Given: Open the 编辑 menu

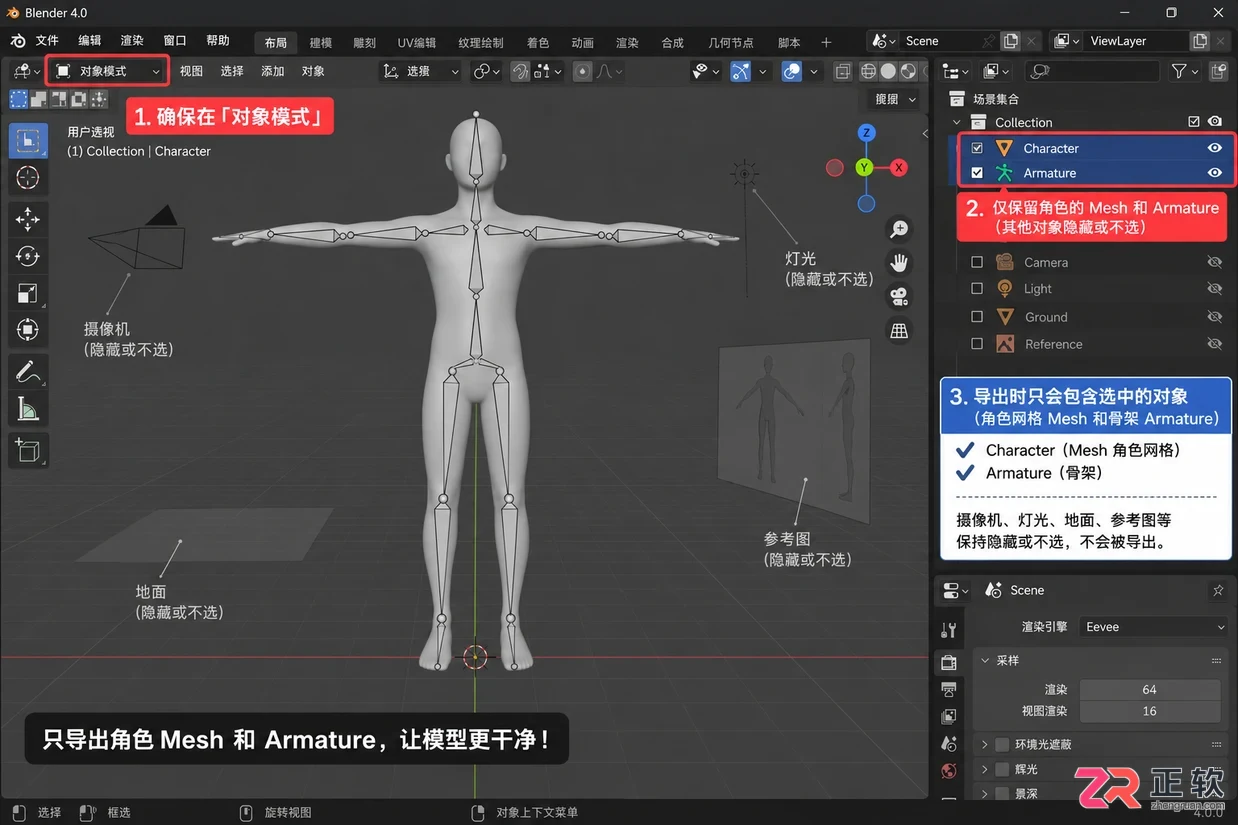Looking at the screenshot, I should 90,41.
